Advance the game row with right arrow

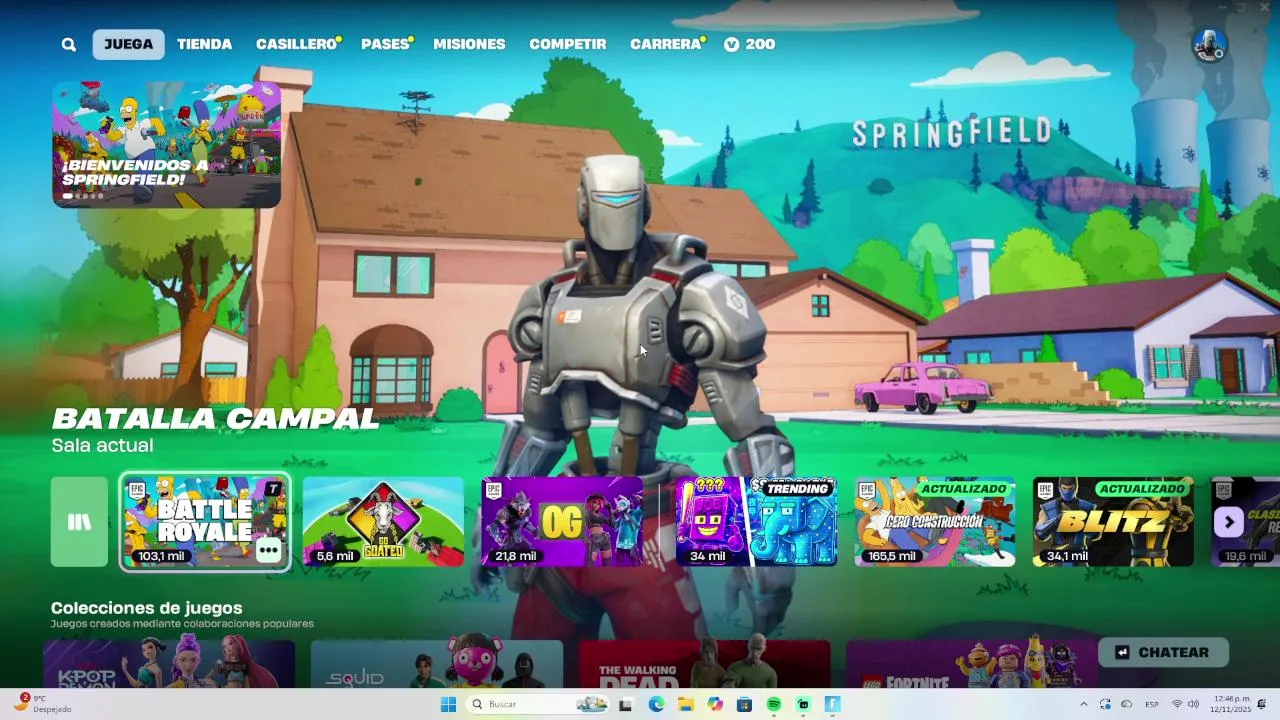[1229, 522]
